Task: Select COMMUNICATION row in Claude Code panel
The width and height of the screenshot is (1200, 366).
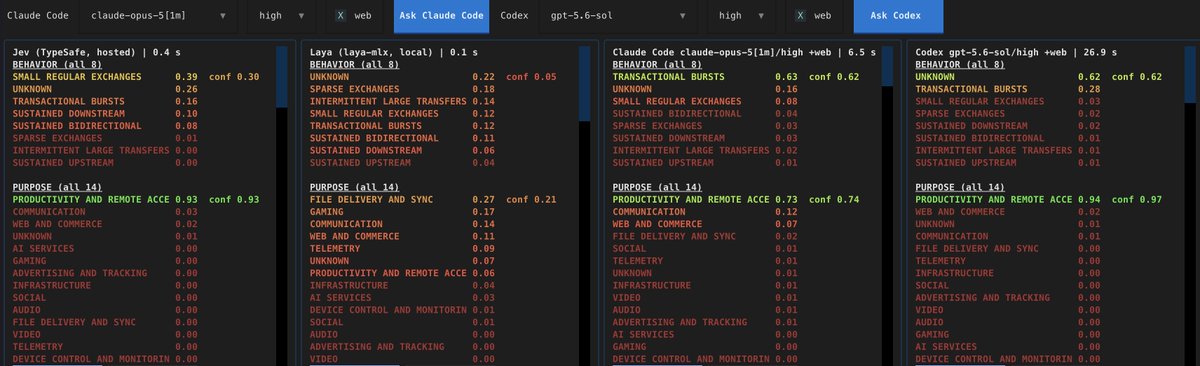Action: pos(706,212)
